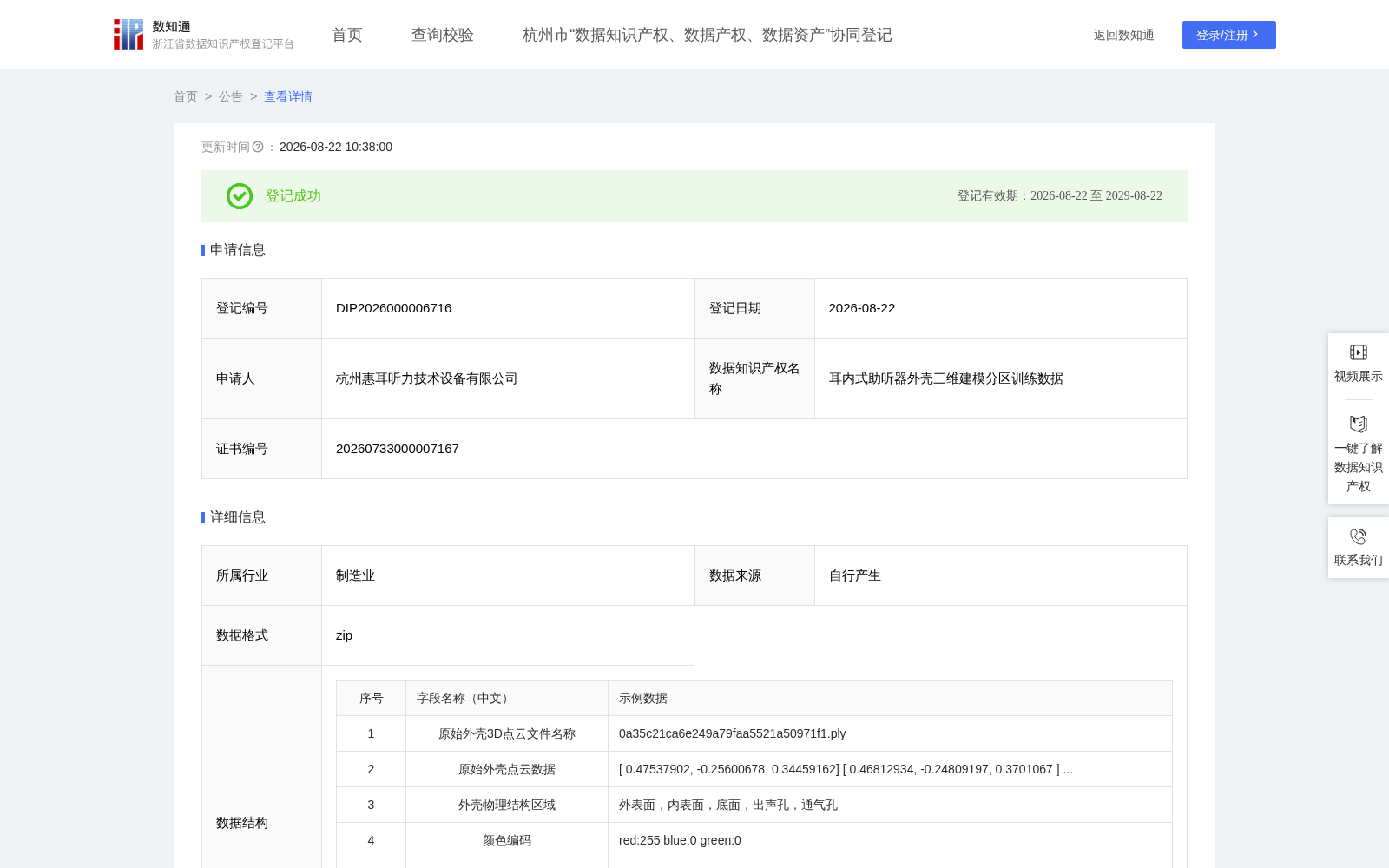Click the 返回数知通 link
Viewport: 1389px width, 868px height.
click(x=1124, y=36)
